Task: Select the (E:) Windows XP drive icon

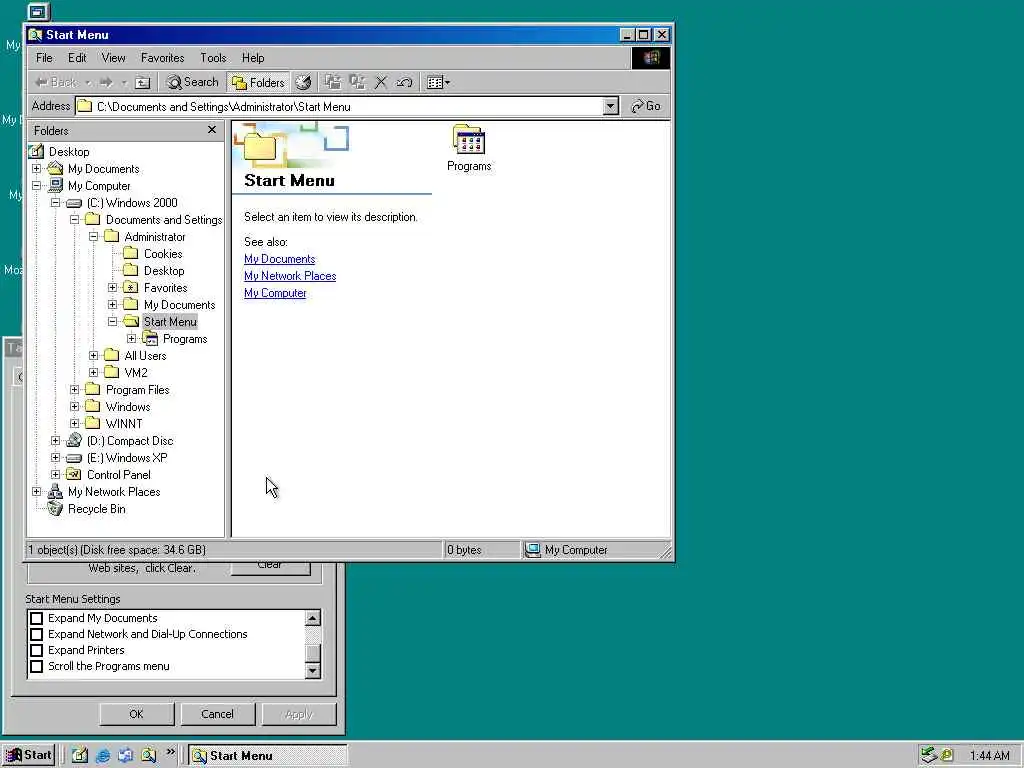Action: pyautogui.click(x=74, y=458)
